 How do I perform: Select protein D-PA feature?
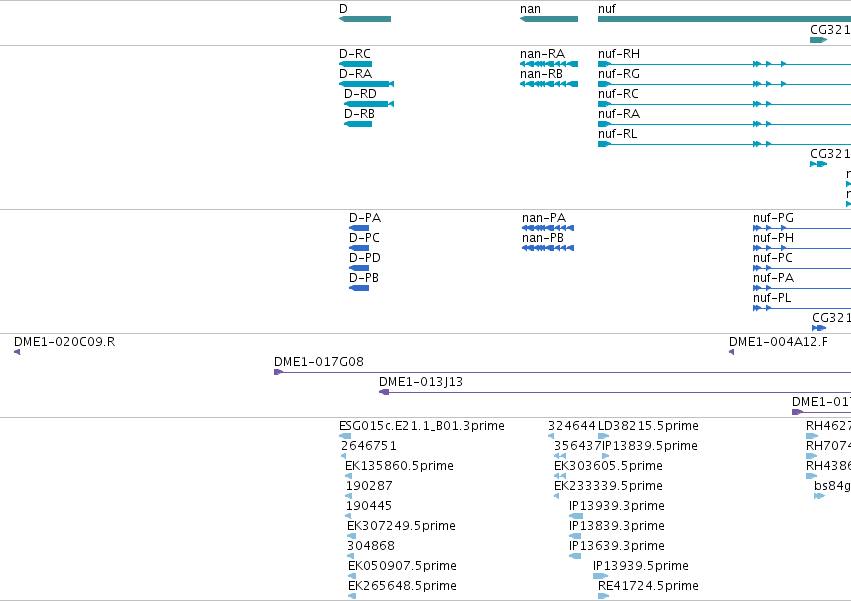click(x=359, y=228)
